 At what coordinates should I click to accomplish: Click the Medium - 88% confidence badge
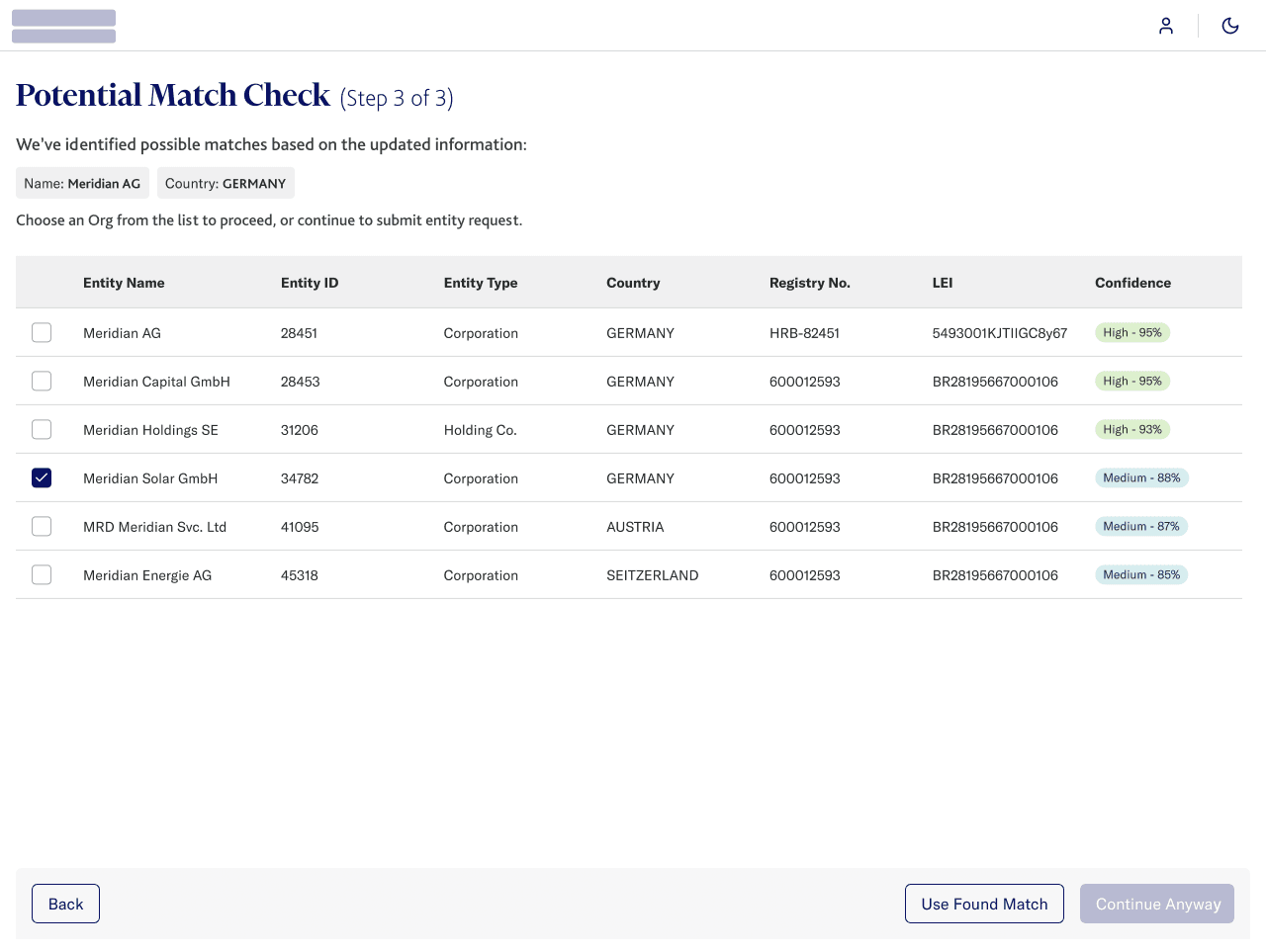[1141, 477]
